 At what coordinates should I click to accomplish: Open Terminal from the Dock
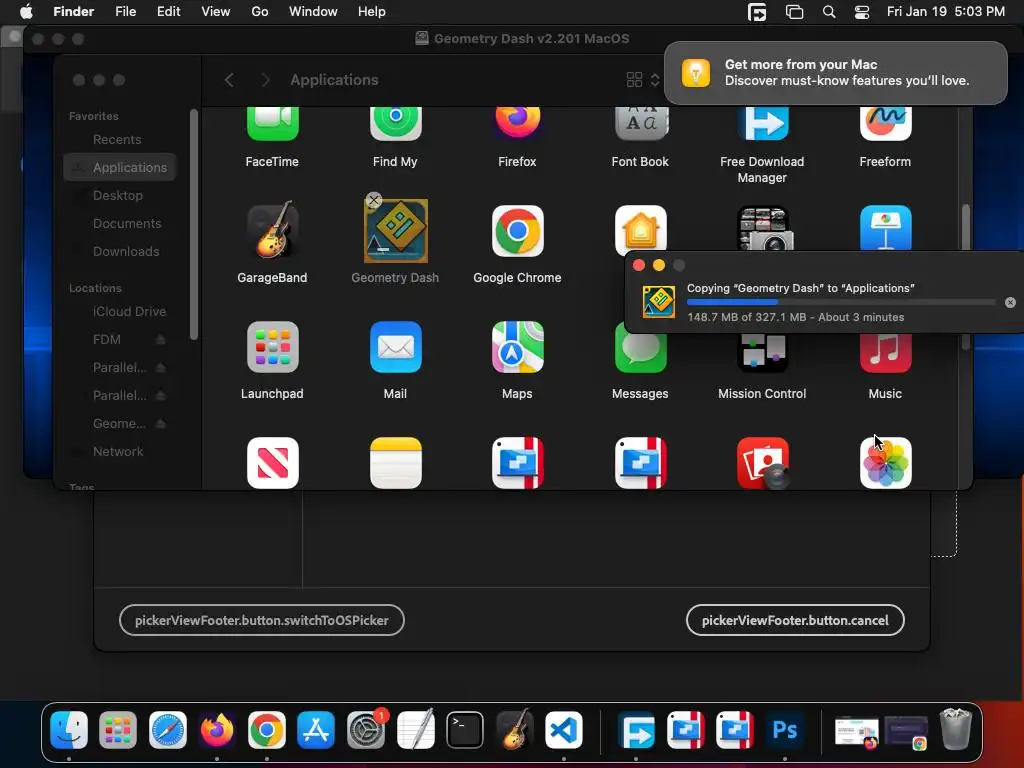pyautogui.click(x=465, y=730)
